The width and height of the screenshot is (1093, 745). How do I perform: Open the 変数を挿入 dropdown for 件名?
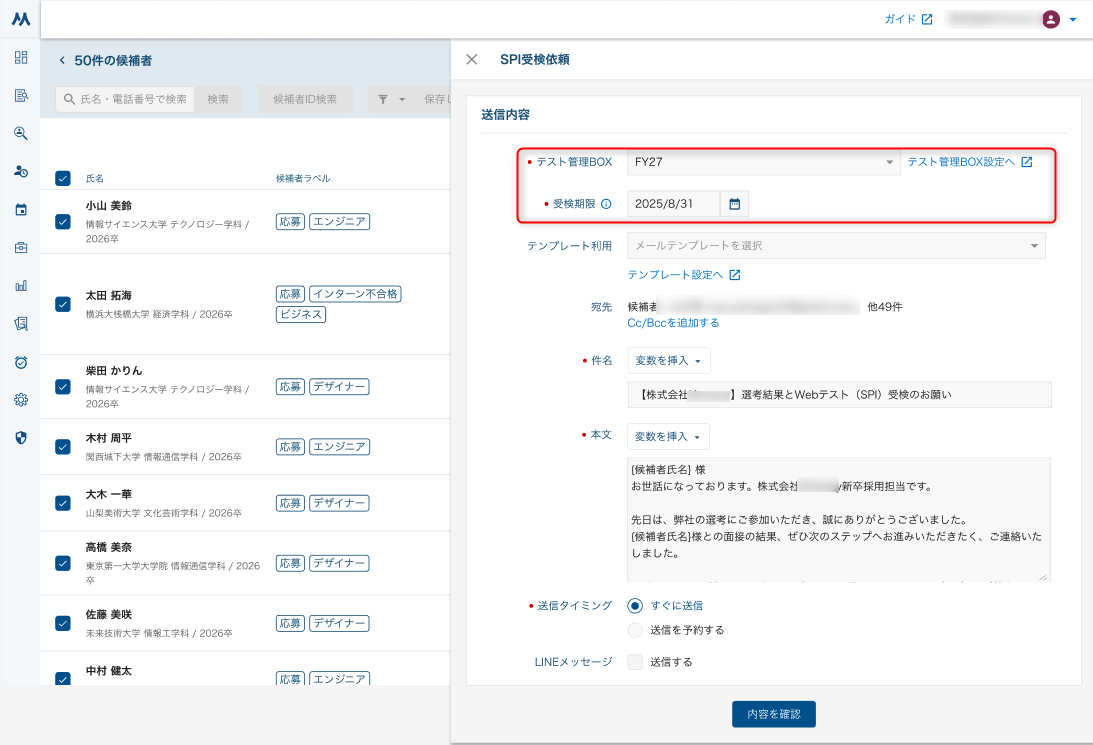669,360
